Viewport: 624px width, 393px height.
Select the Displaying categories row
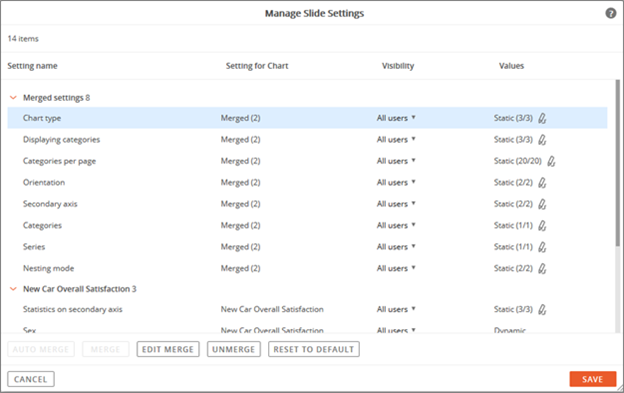coord(307,140)
